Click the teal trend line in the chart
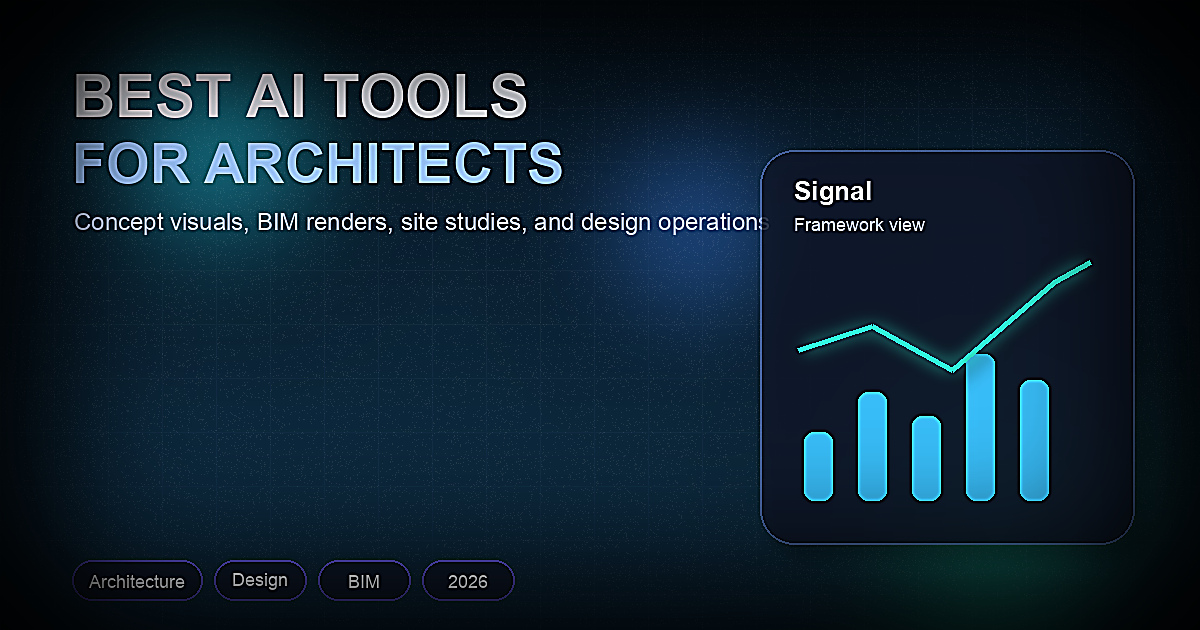This screenshot has width=1200, height=630. pos(944,316)
